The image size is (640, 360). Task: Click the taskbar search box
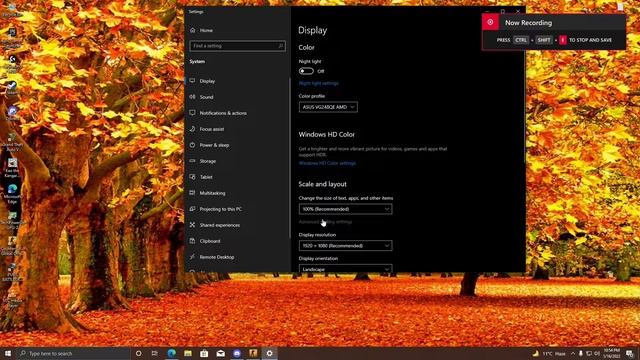[73, 353]
